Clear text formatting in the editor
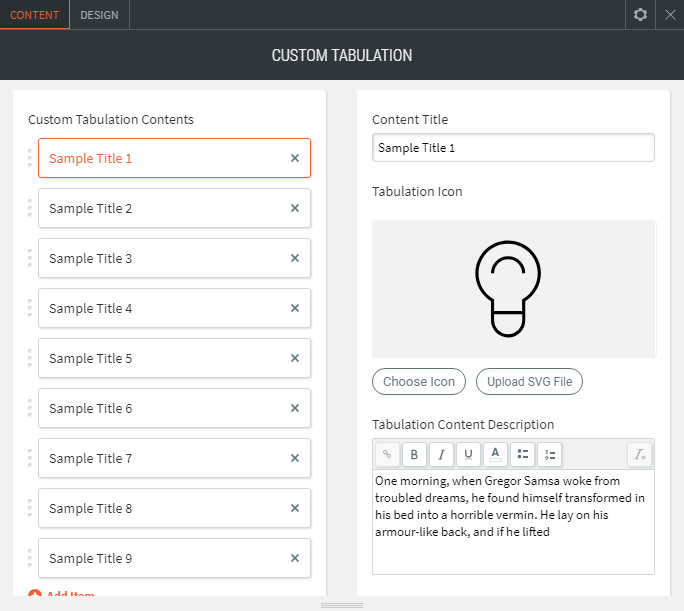 [x=640, y=454]
